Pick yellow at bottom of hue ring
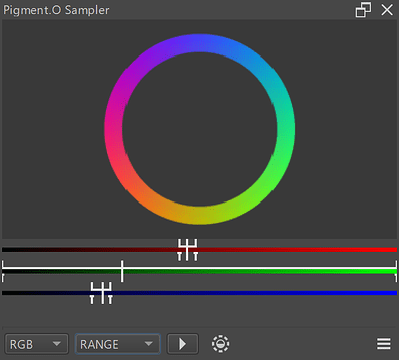The width and height of the screenshot is (399, 360). point(193,214)
